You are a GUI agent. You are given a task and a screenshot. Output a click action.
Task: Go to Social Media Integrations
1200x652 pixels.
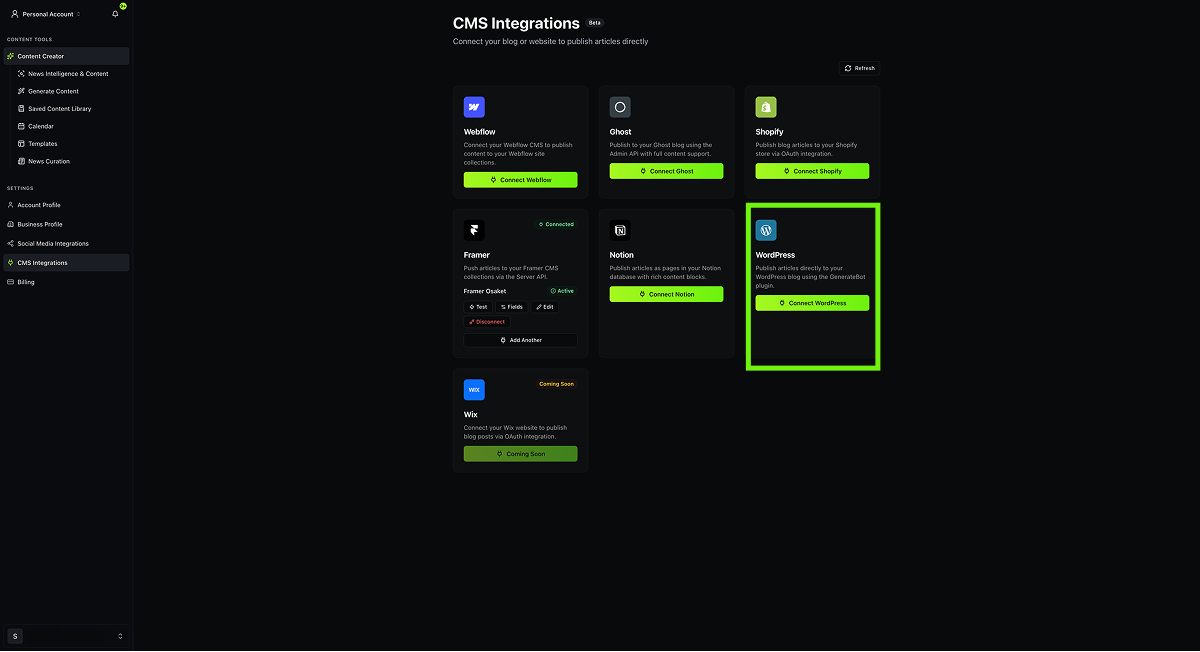[53, 244]
